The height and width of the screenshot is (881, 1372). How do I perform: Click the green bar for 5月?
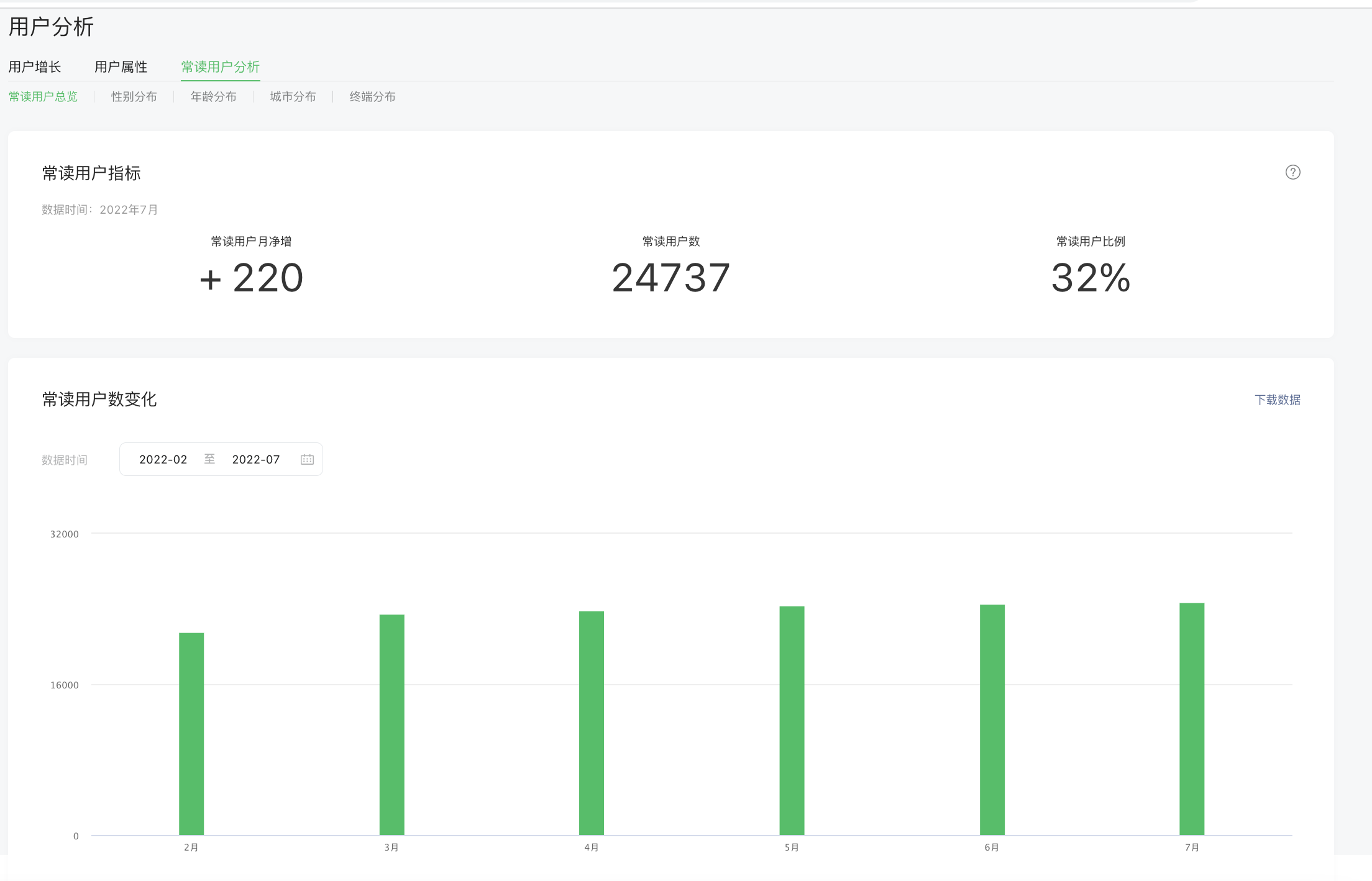click(x=792, y=720)
